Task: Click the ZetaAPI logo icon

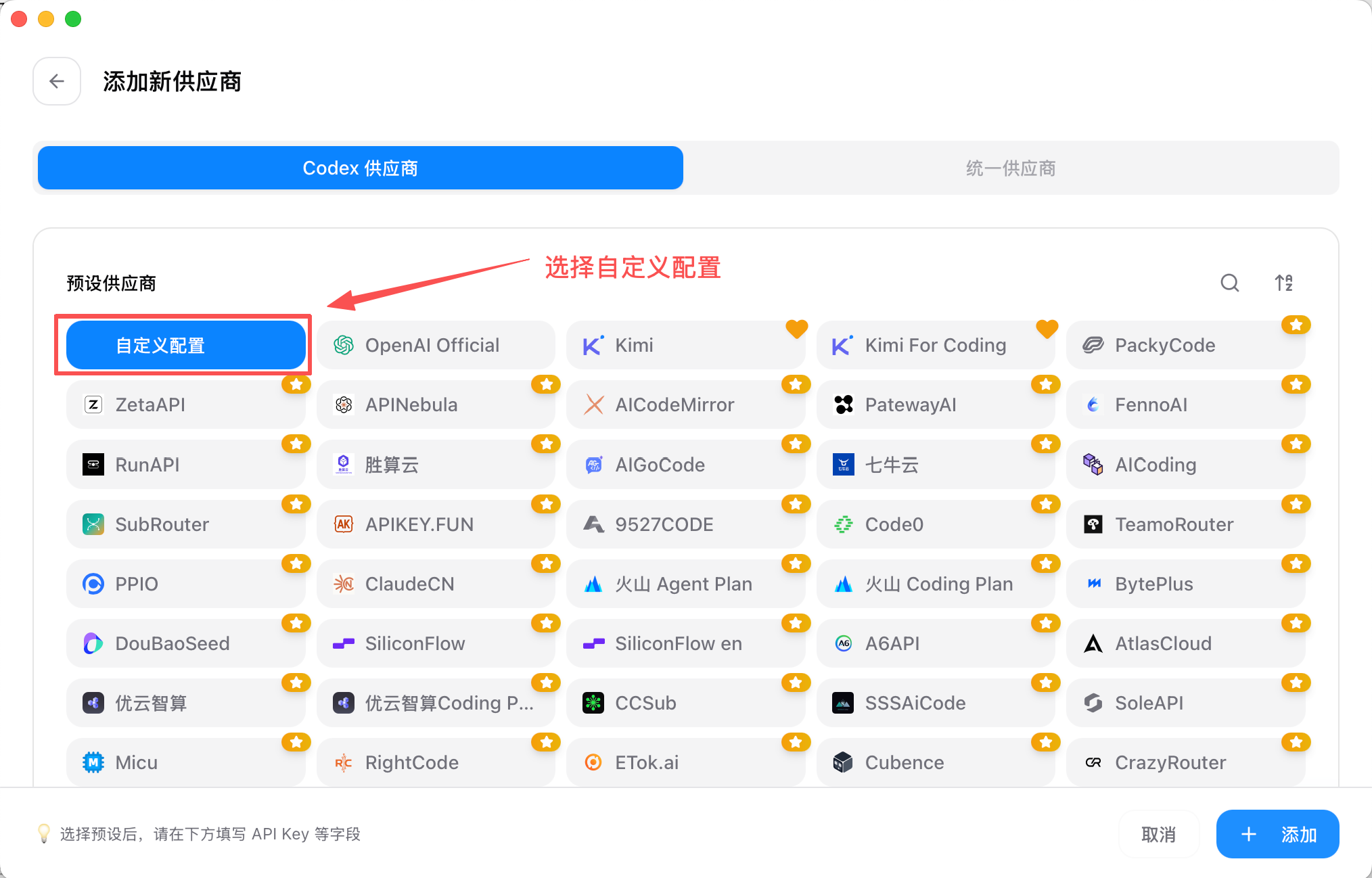Action: coord(93,405)
